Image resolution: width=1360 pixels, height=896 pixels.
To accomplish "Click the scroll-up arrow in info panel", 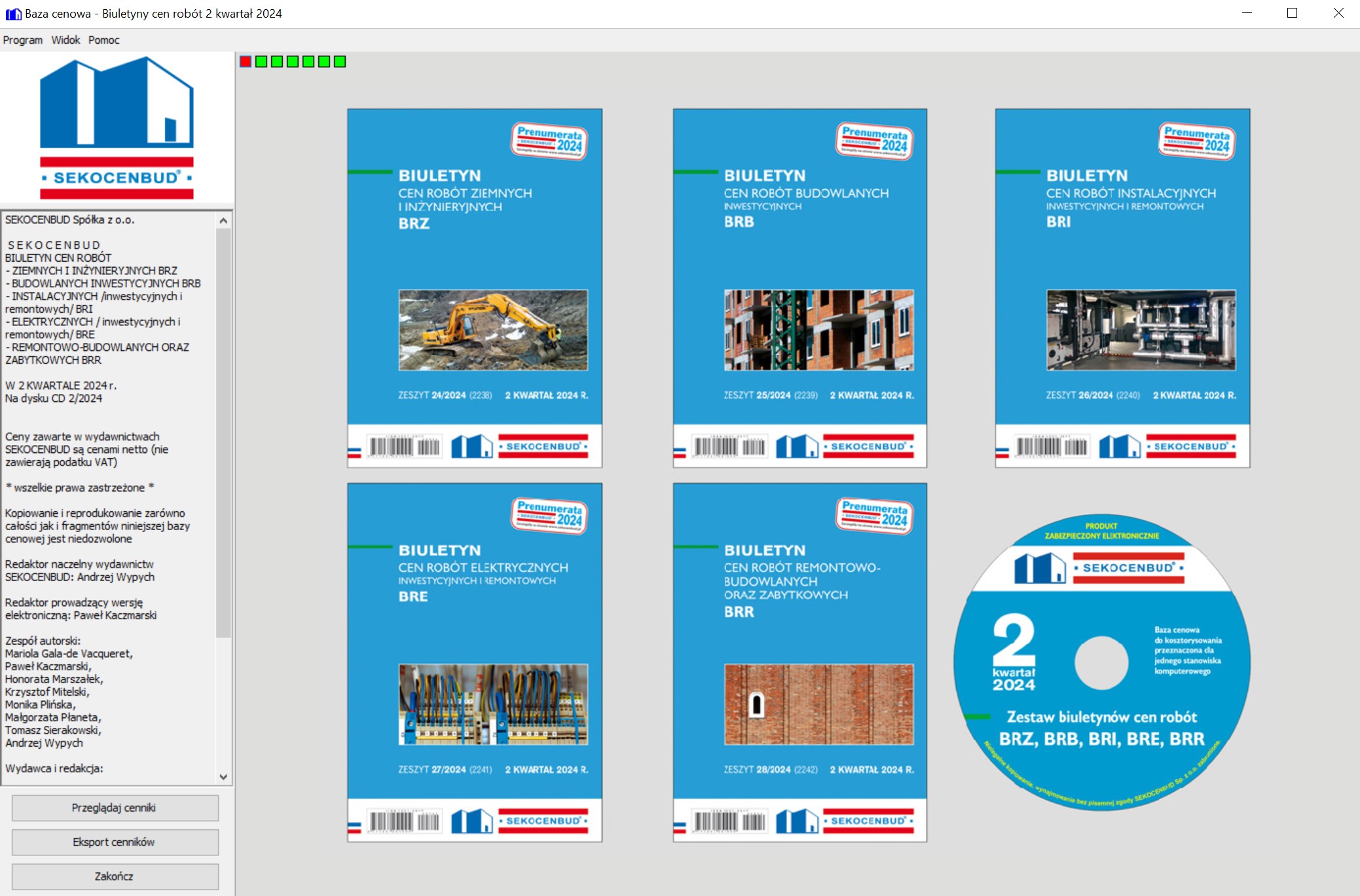I will [223, 221].
